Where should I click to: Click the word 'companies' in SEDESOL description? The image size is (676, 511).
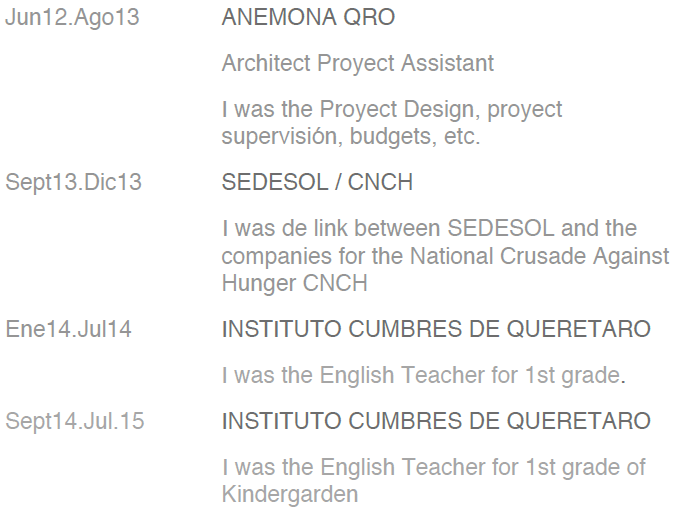274,256
